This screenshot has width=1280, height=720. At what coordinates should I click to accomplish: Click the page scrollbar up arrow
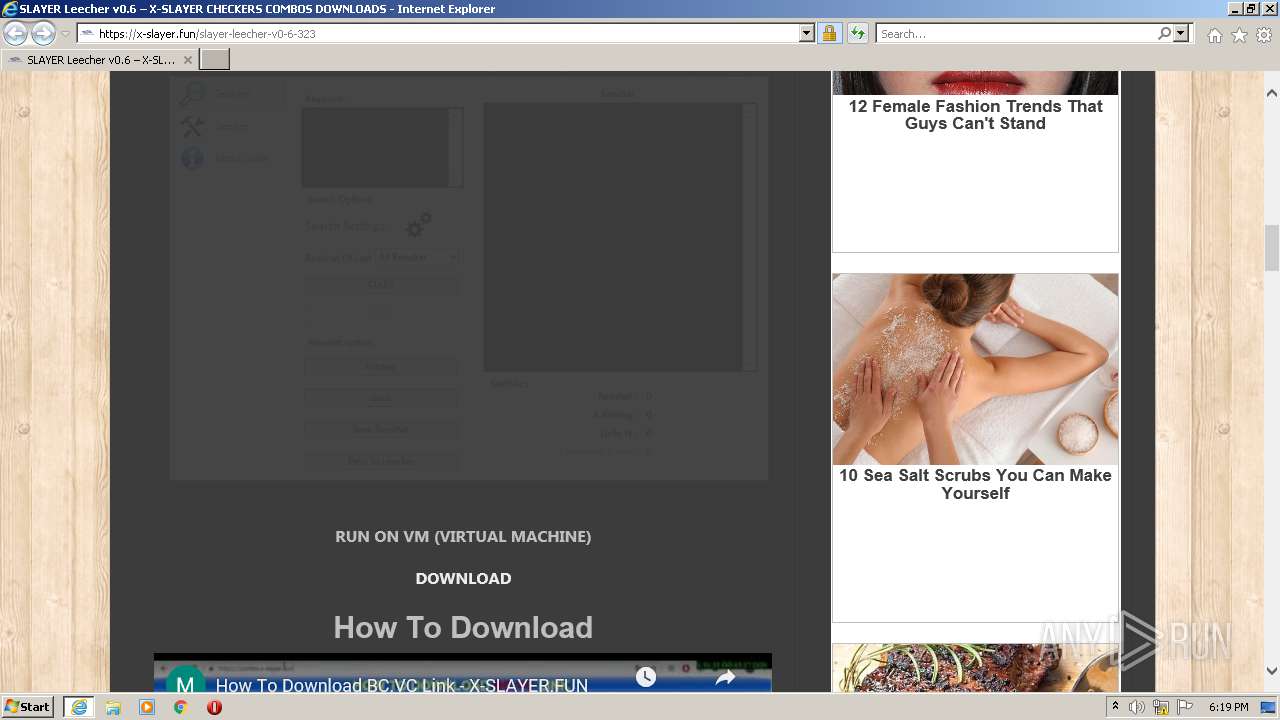coord(1271,93)
